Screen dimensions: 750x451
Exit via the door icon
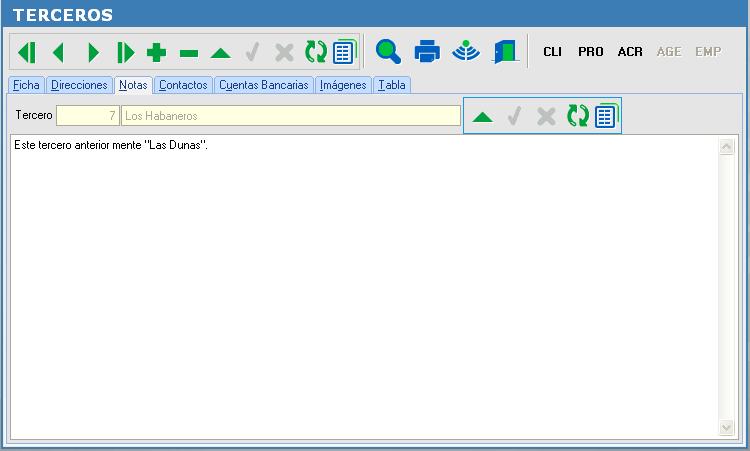coord(505,52)
